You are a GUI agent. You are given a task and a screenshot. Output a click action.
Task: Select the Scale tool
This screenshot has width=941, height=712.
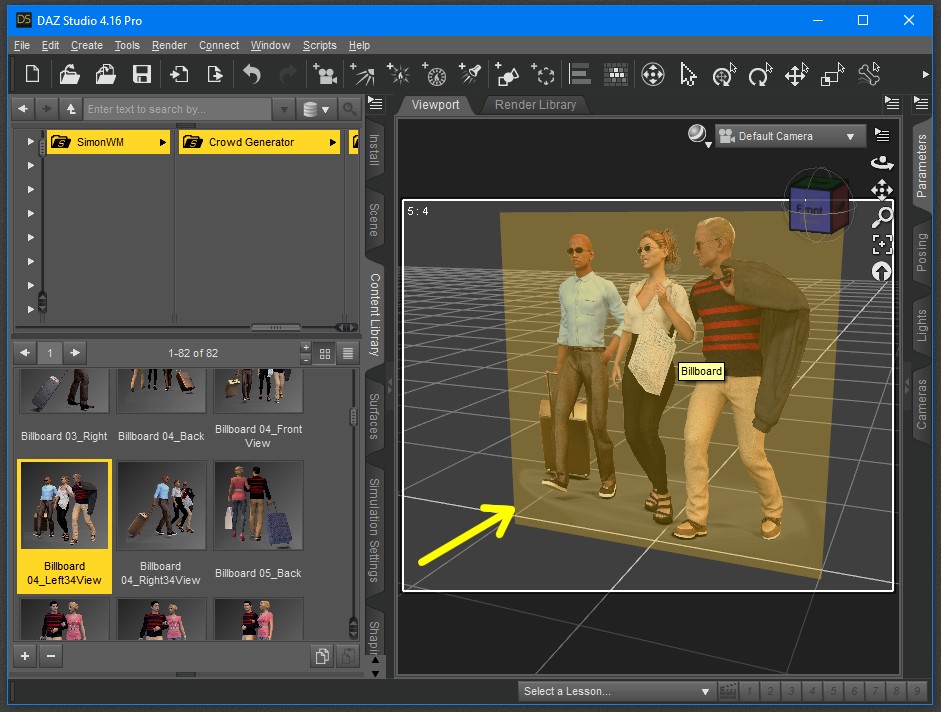click(x=832, y=74)
